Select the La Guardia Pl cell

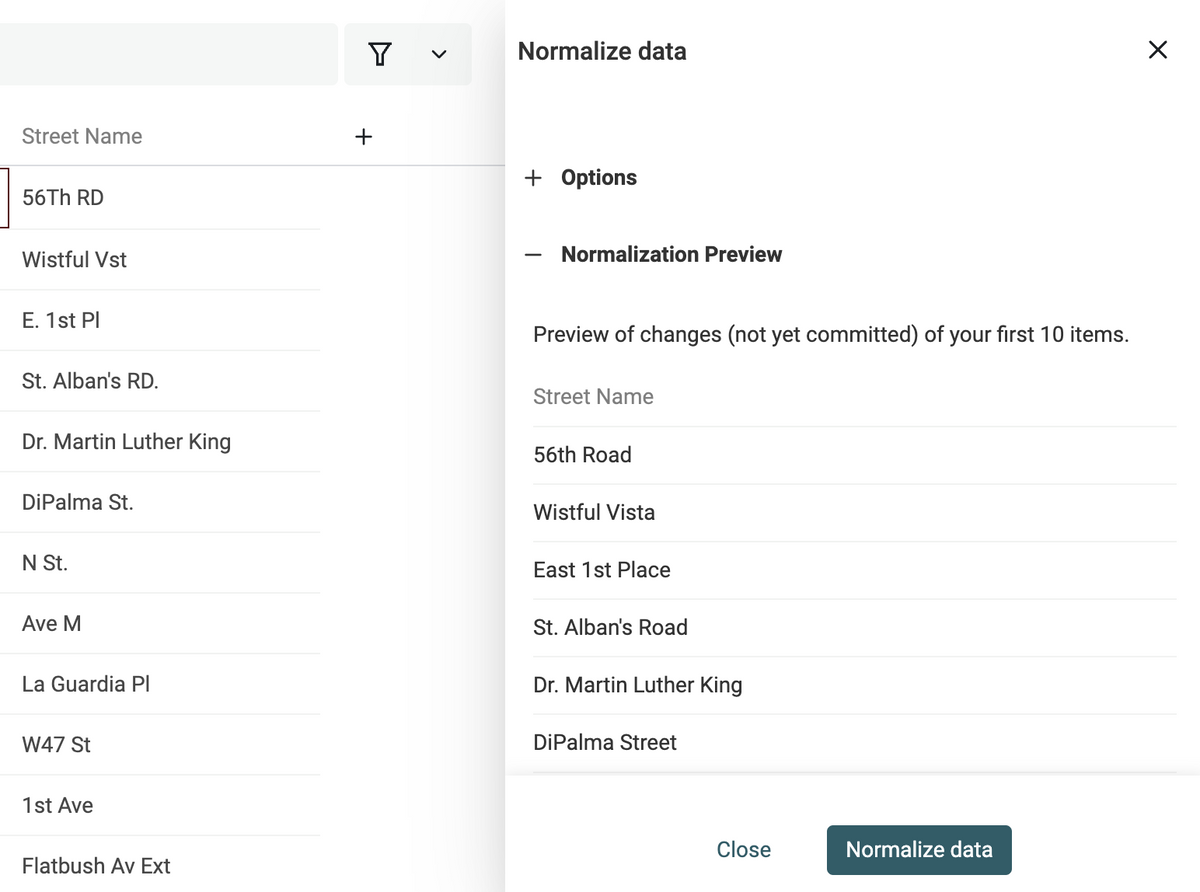point(86,685)
